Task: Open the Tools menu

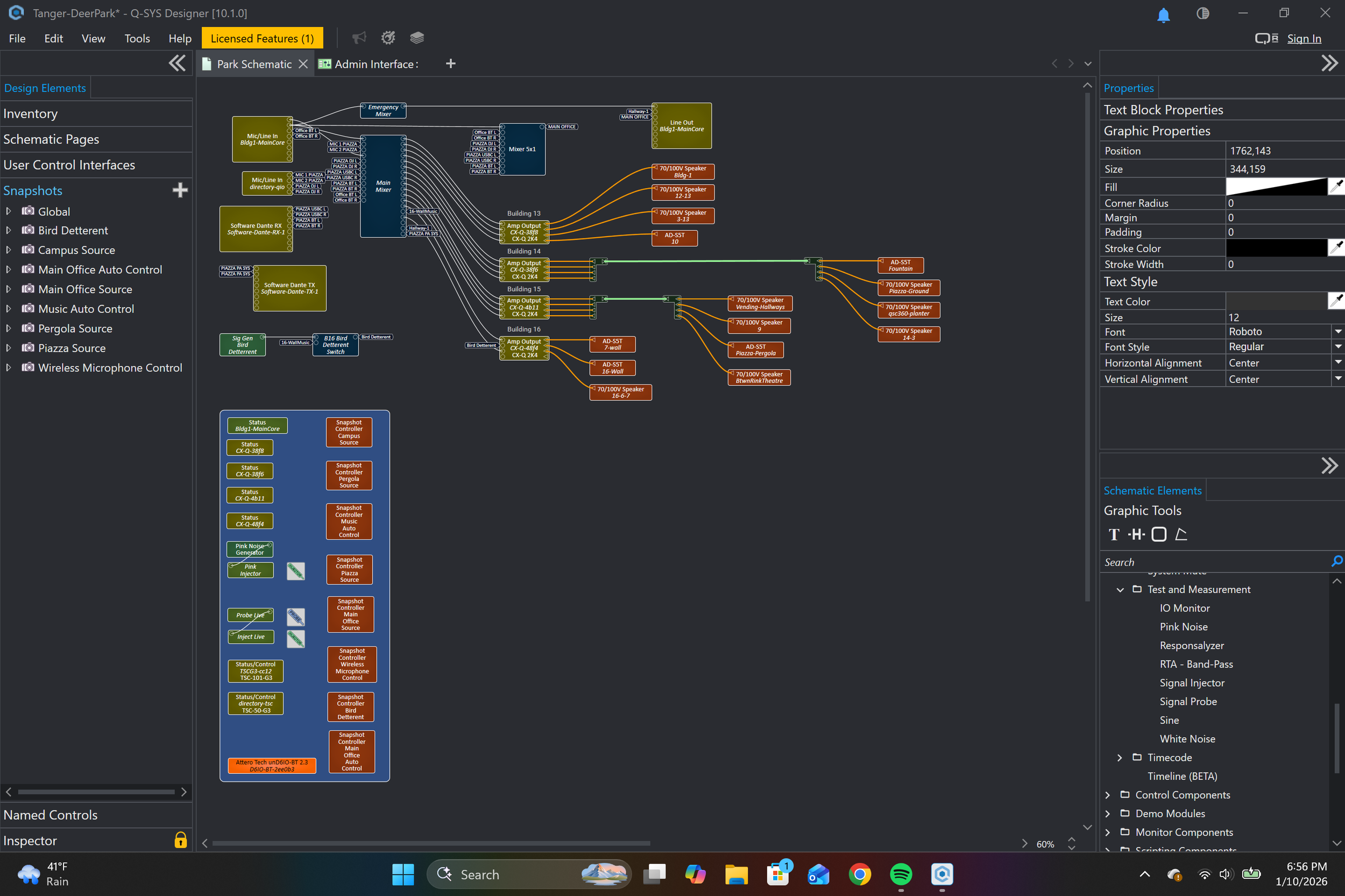Action: pyautogui.click(x=137, y=38)
